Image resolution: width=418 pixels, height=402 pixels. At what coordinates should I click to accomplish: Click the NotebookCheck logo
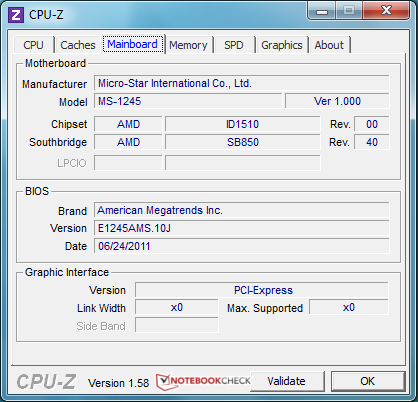(203, 381)
